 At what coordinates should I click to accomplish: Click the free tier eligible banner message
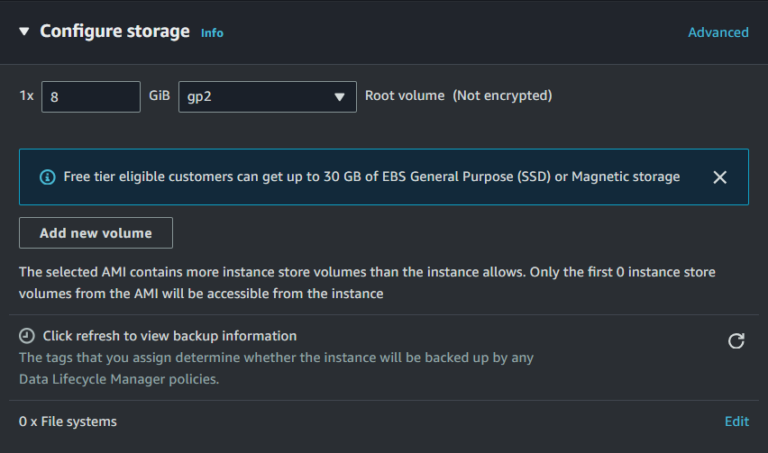[x=372, y=177]
